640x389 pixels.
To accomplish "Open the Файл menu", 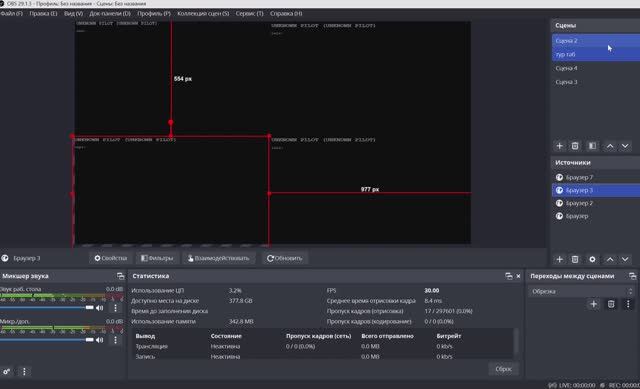I will tap(11, 13).
